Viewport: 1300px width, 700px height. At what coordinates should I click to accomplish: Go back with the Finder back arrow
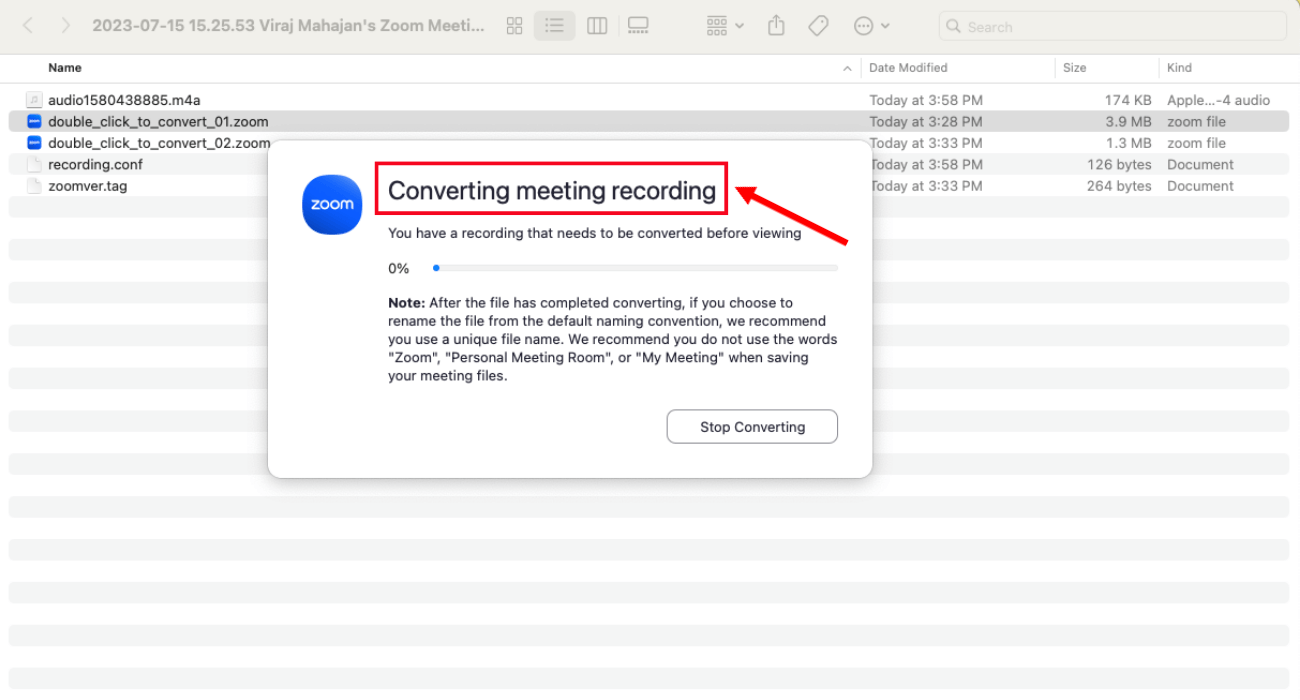click(27, 26)
